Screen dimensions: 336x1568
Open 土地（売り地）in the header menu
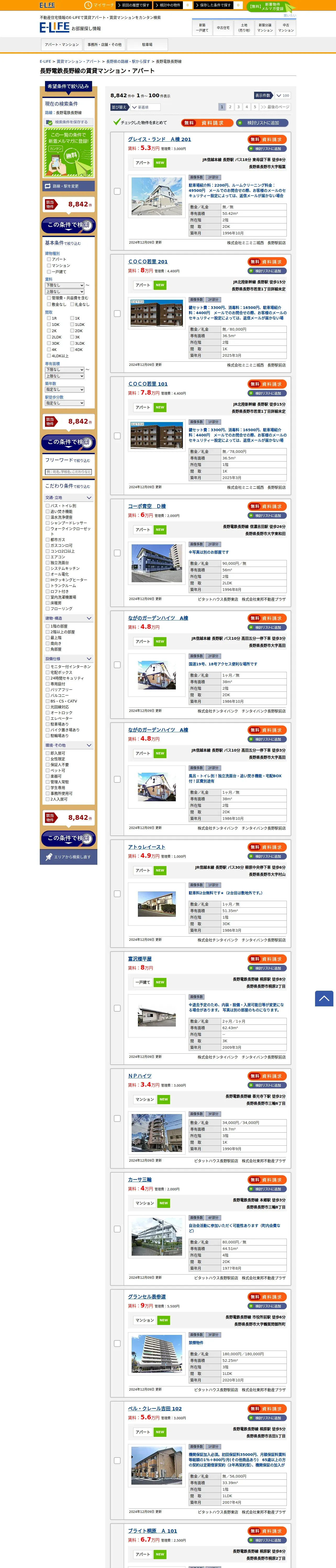pyautogui.click(x=244, y=27)
